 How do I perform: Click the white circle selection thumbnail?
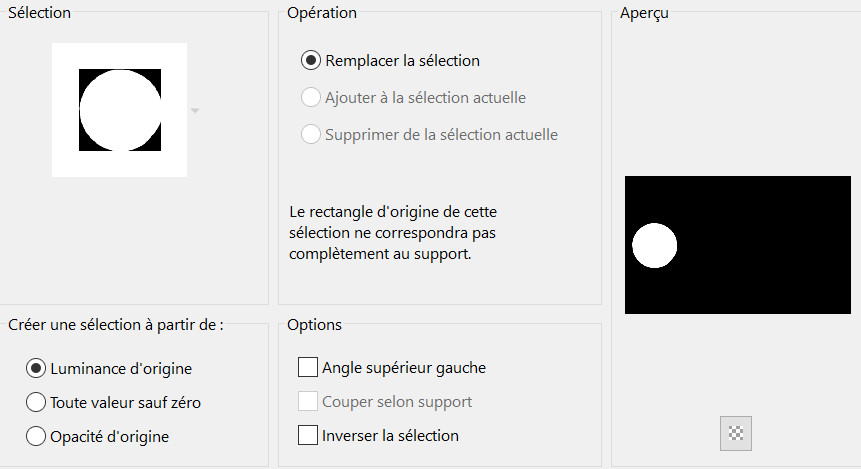pos(119,110)
